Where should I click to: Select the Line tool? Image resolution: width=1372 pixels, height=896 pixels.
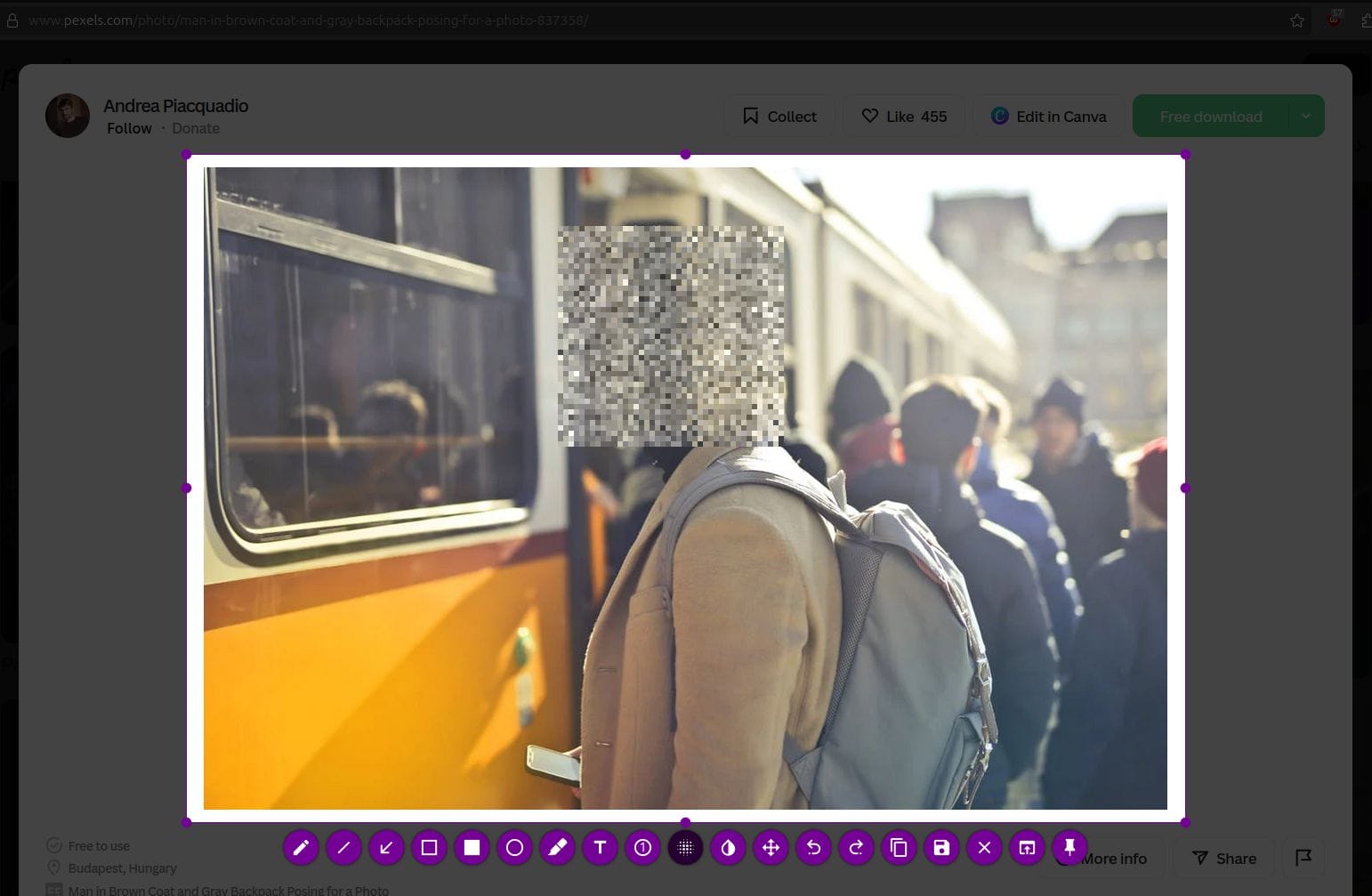[x=343, y=847]
